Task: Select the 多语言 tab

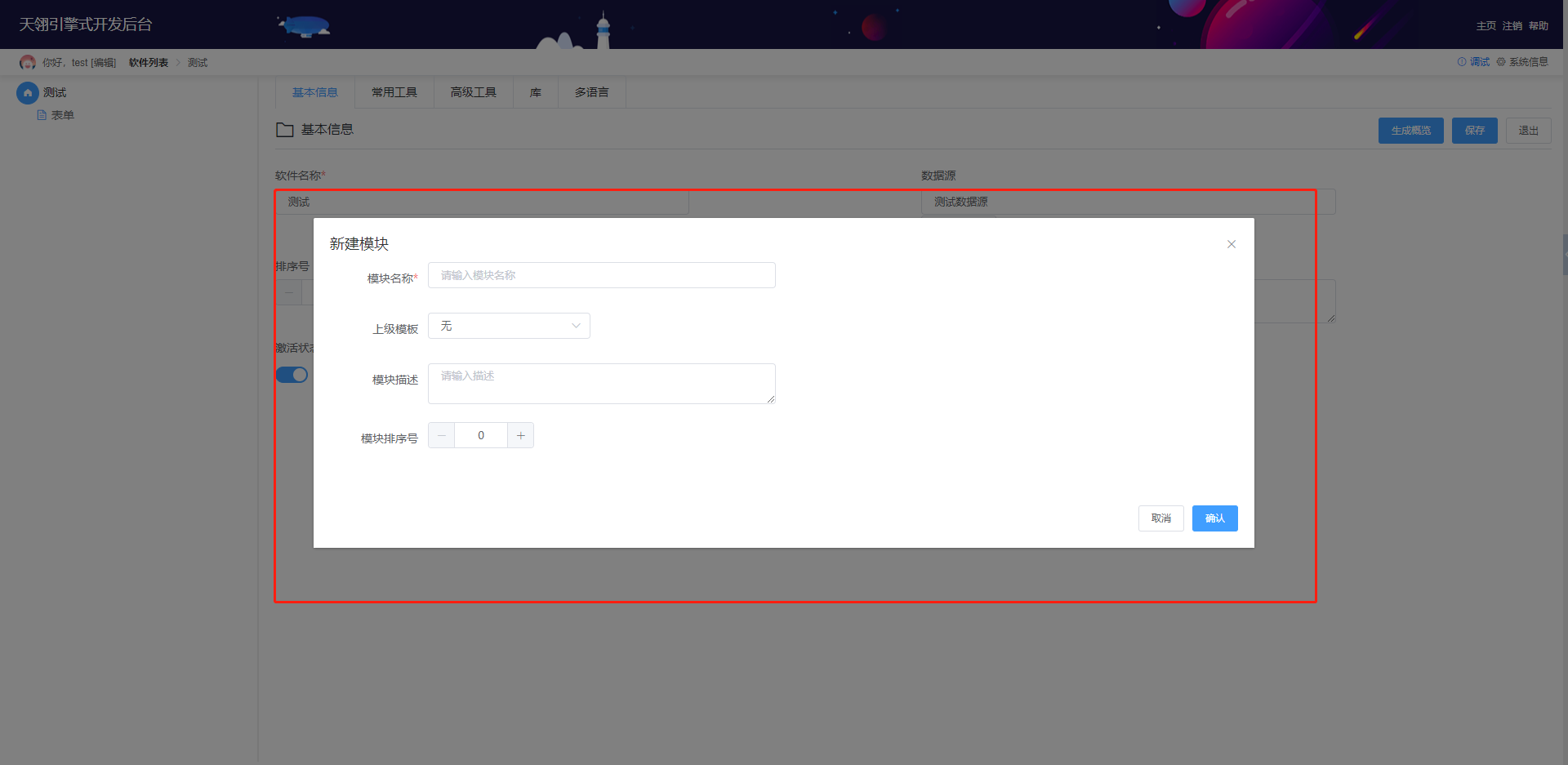Action: [591, 92]
